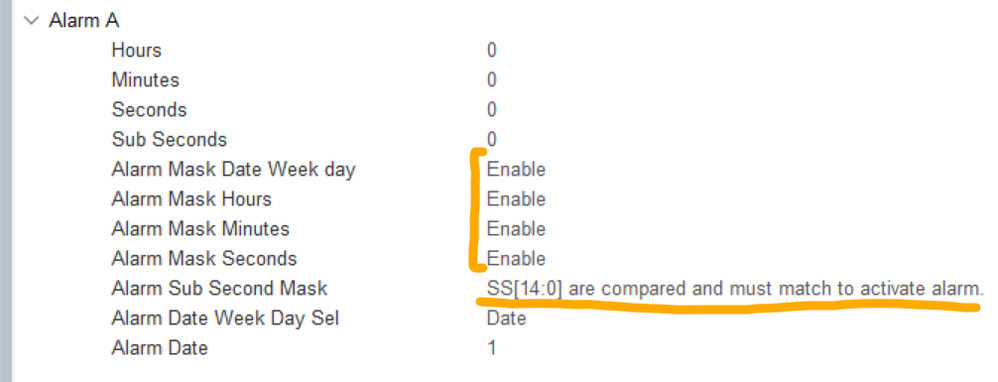Image resolution: width=998 pixels, height=382 pixels.
Task: Select the Alarm Date parameter label
Action: click(160, 348)
